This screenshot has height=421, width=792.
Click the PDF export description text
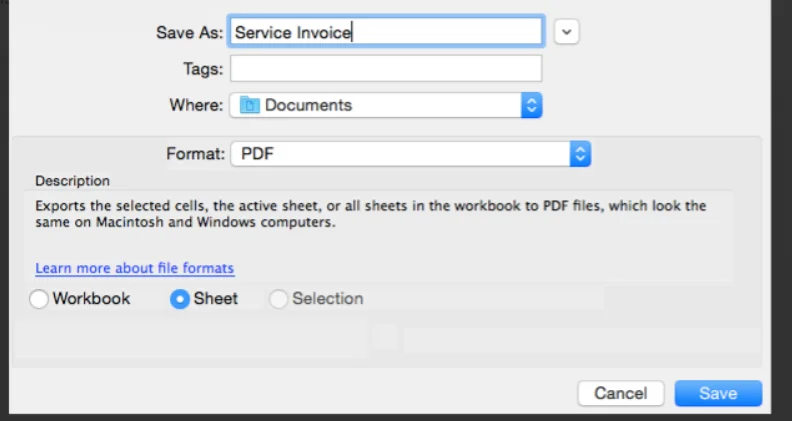pos(370,215)
